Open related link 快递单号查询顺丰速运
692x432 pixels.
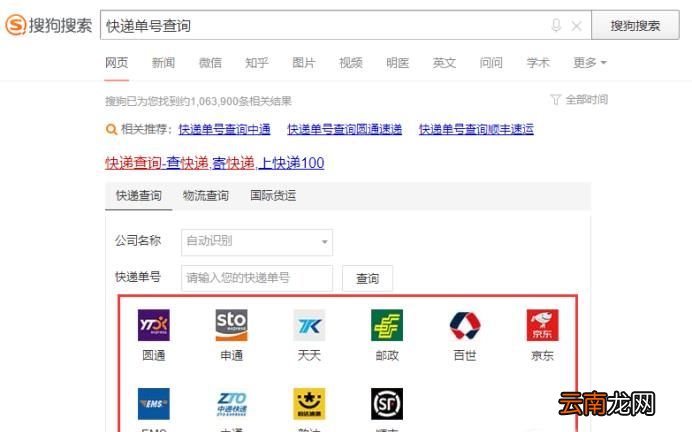click(476, 129)
